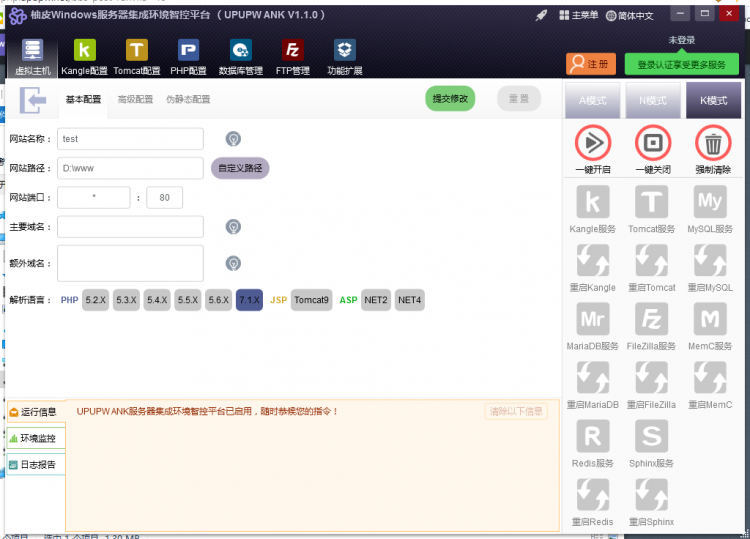750x539 pixels.
Task: Select PHP version 7.1.X
Action: pos(249,300)
